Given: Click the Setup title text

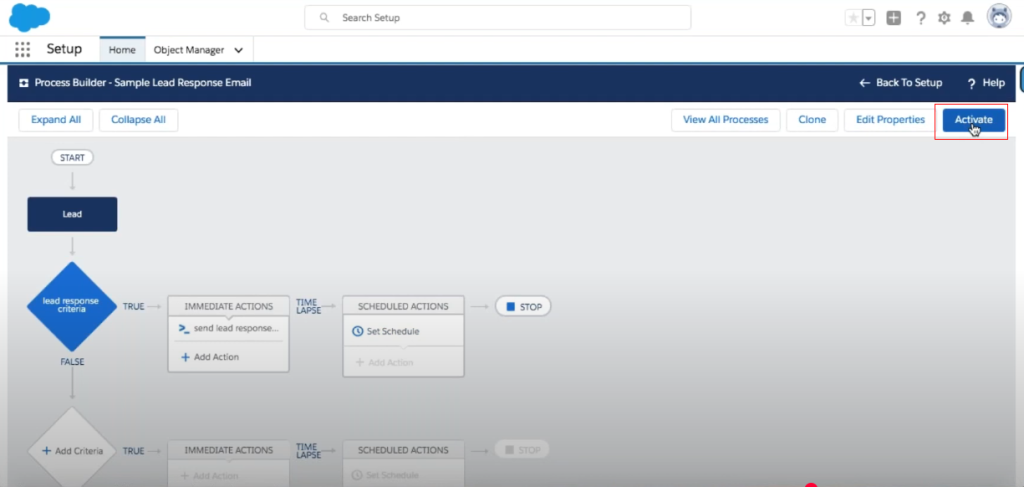Looking at the screenshot, I should click(x=64, y=49).
